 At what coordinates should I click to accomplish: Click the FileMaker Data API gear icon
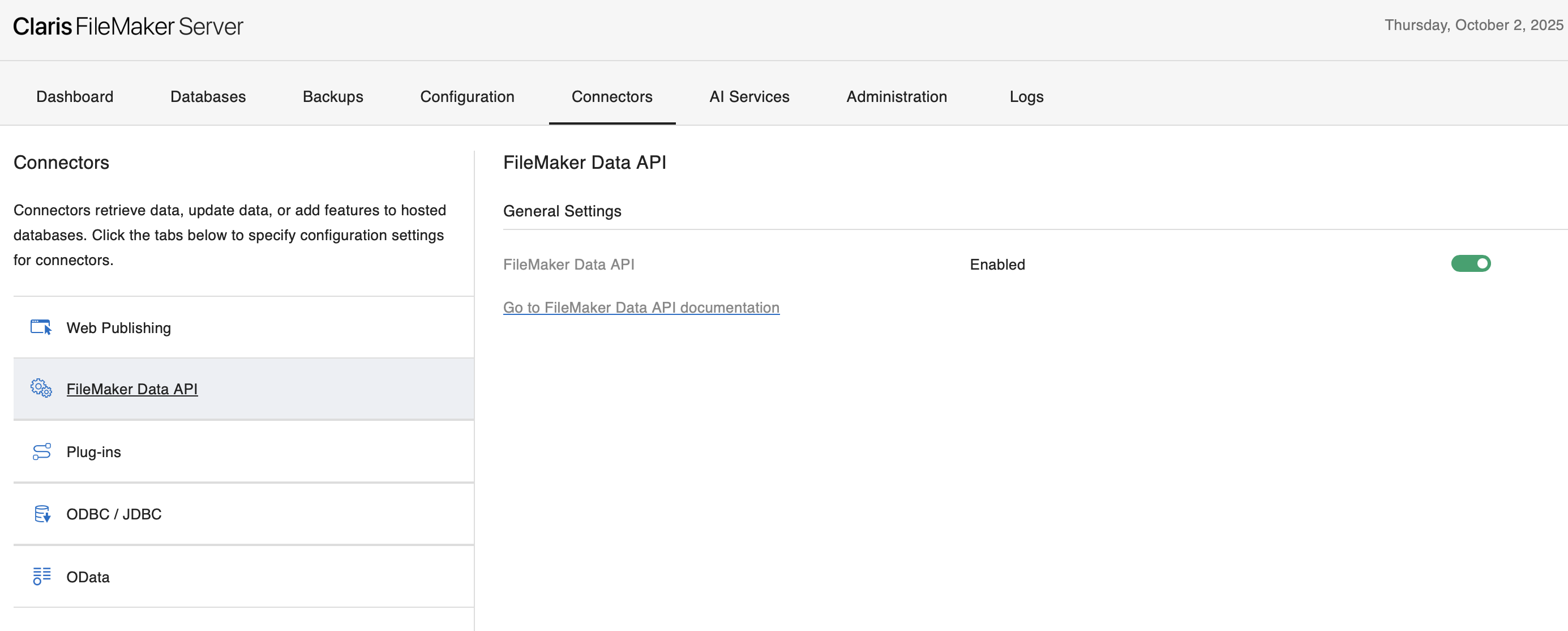[41, 389]
